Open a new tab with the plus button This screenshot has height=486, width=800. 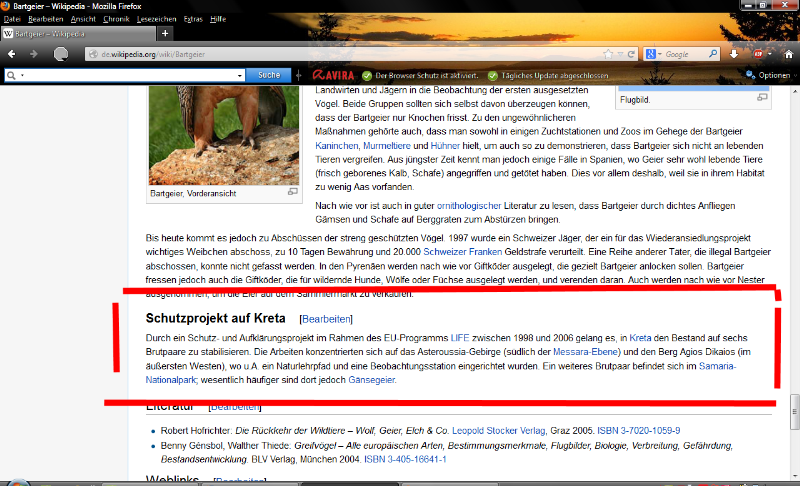click(164, 34)
